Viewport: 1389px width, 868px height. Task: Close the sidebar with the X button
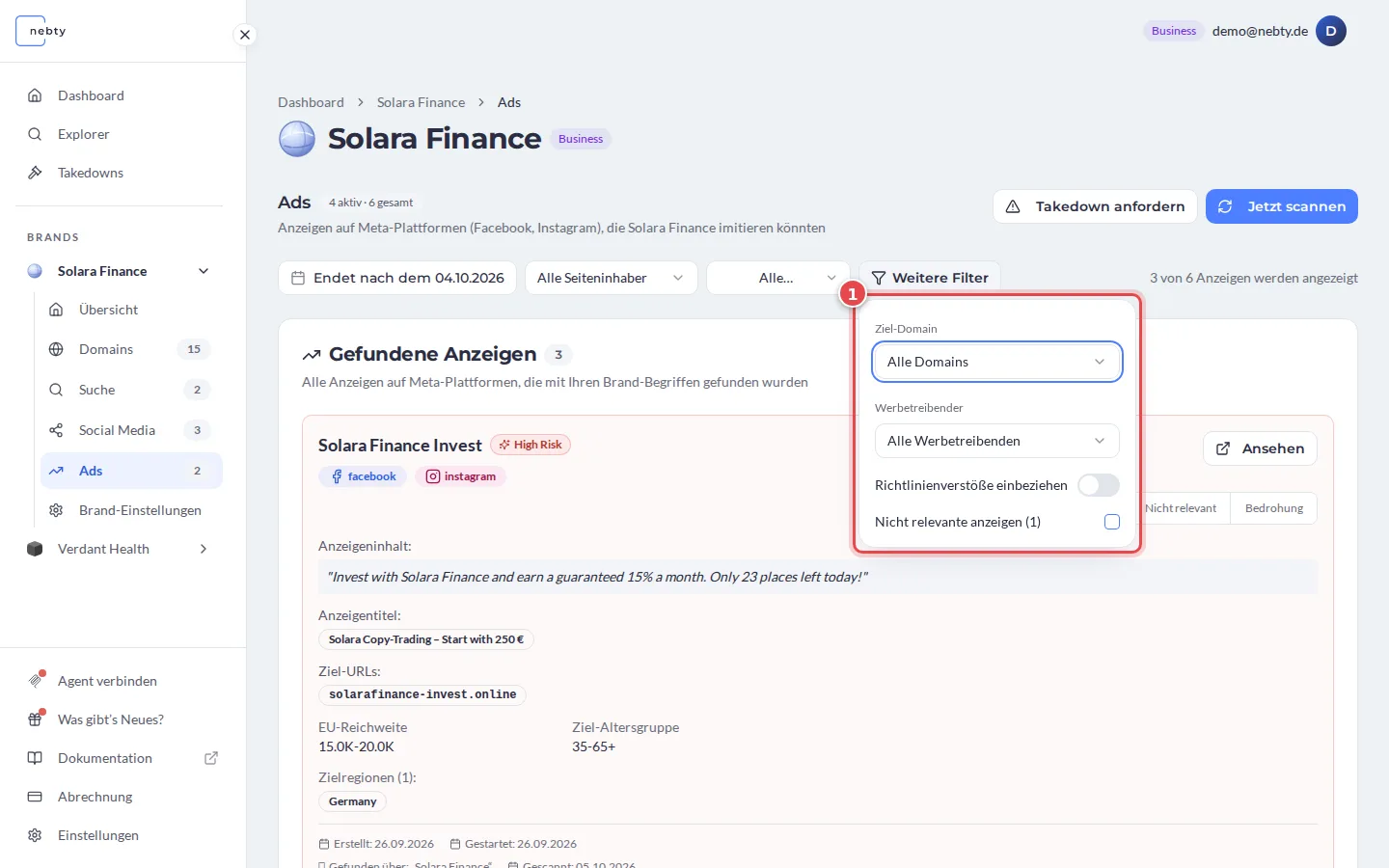coord(245,35)
